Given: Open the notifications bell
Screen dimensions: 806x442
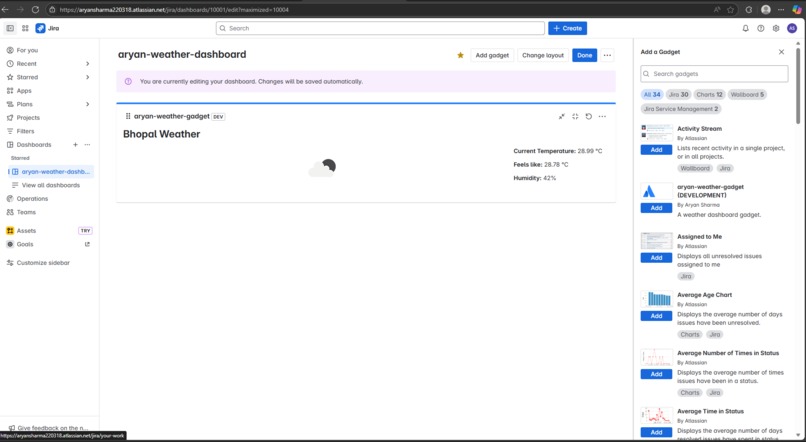Looking at the screenshot, I should (745, 28).
